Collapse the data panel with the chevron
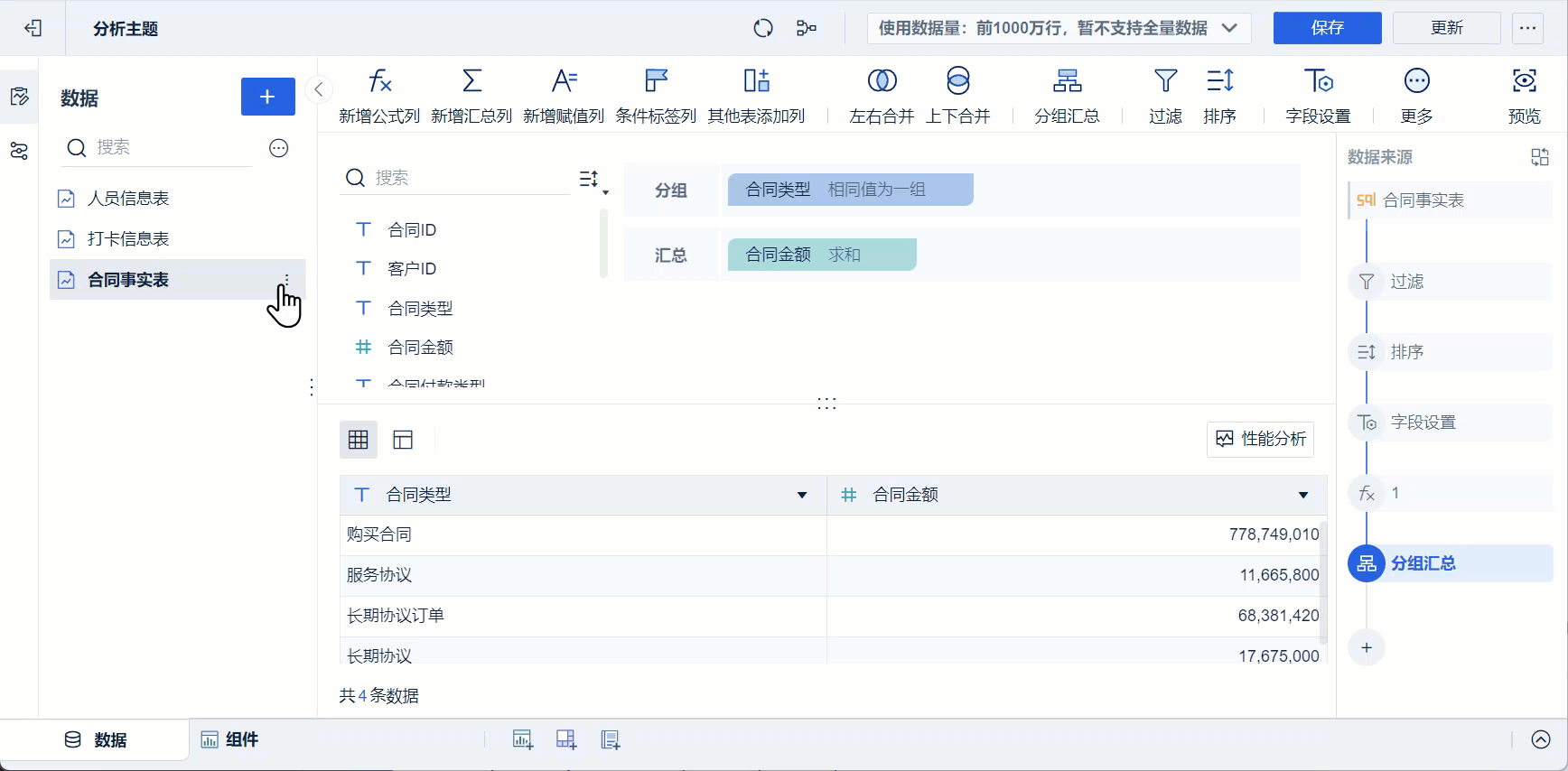 tap(319, 89)
